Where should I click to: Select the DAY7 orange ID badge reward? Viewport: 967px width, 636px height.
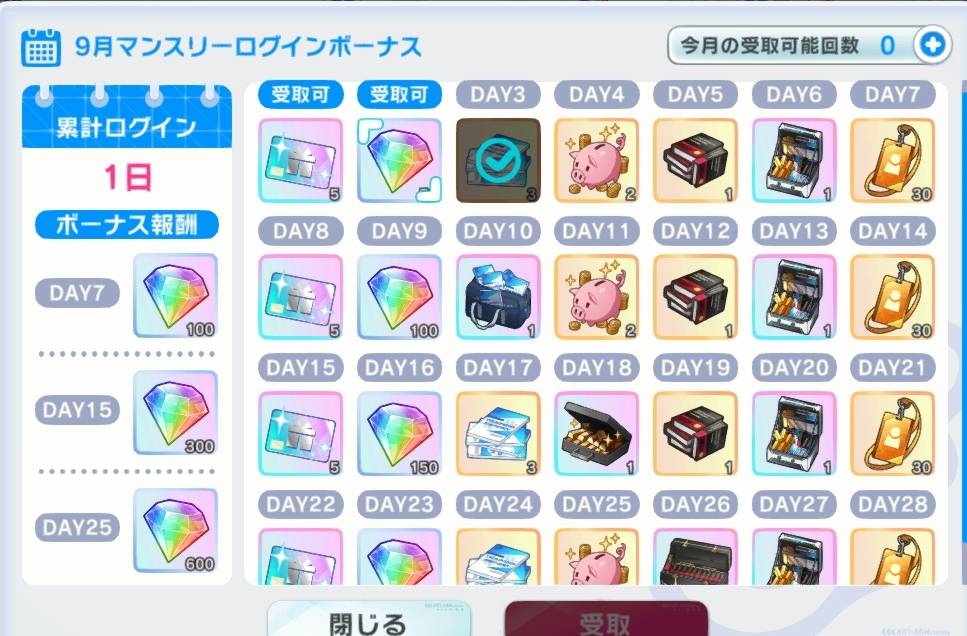pyautogui.click(x=892, y=160)
